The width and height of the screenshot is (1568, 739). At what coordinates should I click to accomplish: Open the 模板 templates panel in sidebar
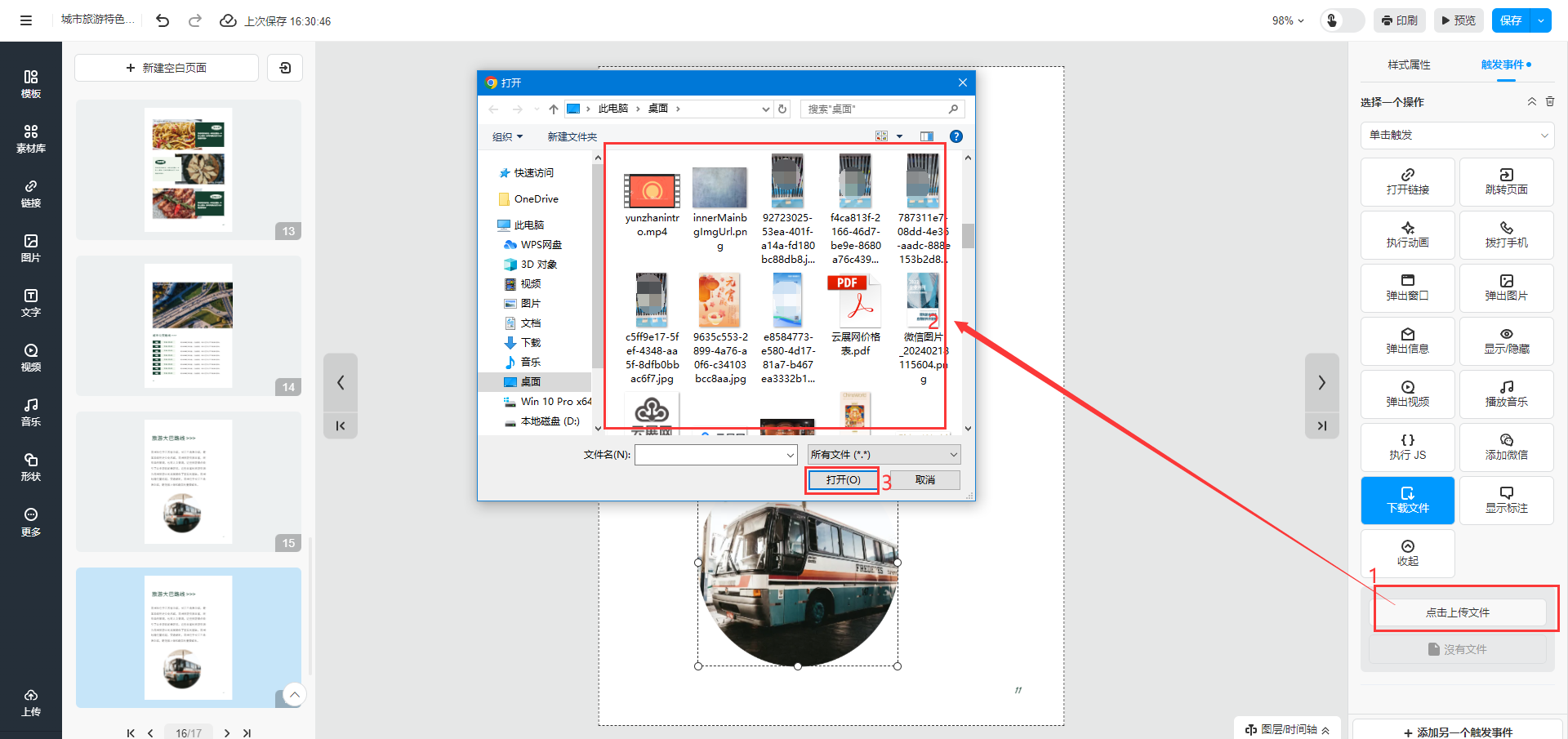30,84
